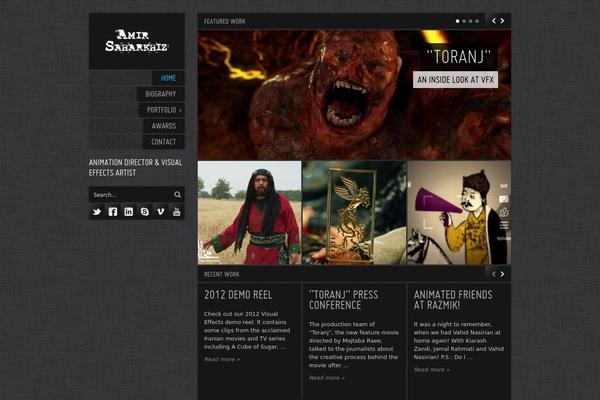
Task: Click the 'Recent Work' section label
Action: pyautogui.click(x=222, y=274)
